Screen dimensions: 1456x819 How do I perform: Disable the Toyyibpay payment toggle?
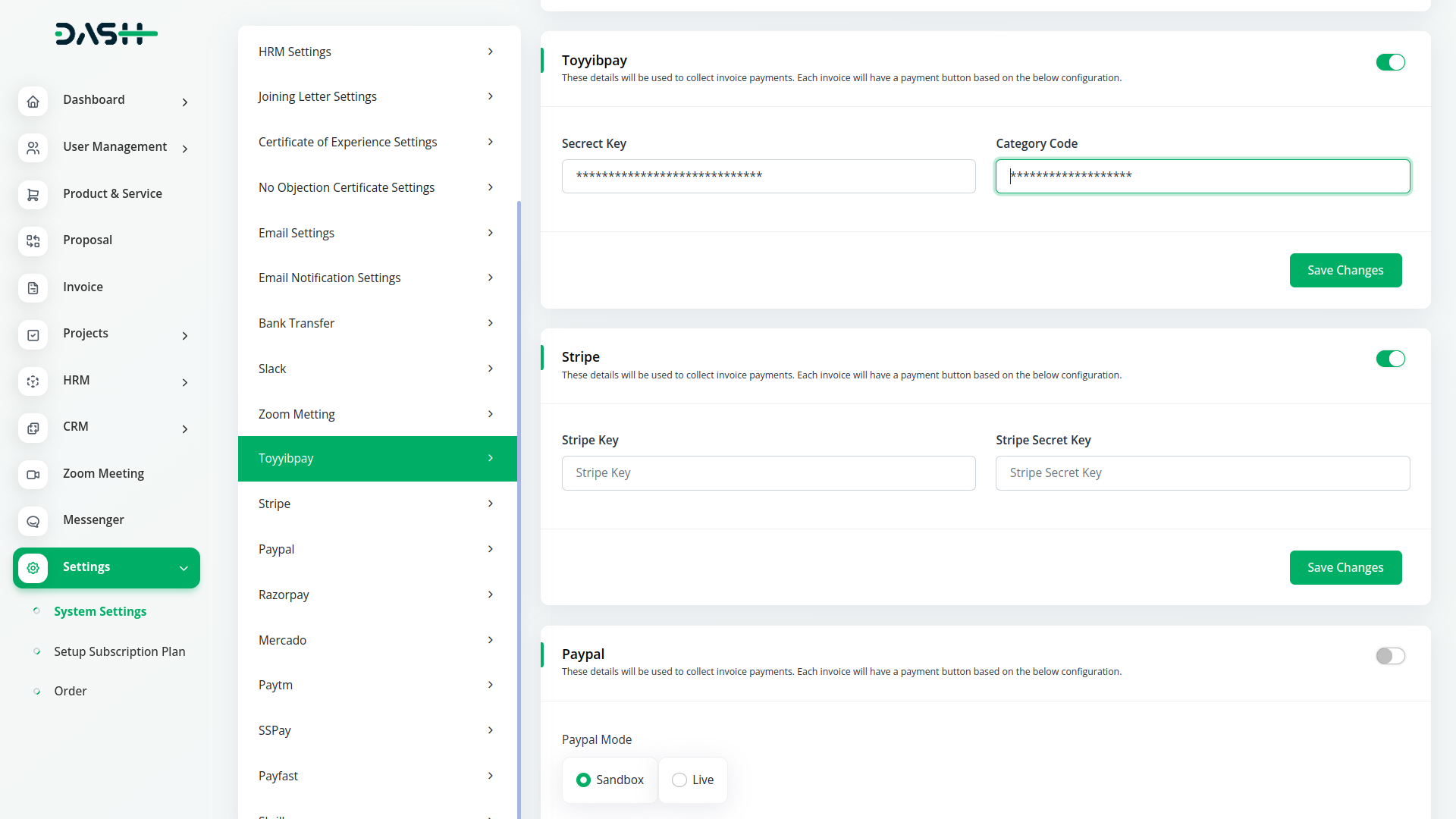tap(1390, 62)
